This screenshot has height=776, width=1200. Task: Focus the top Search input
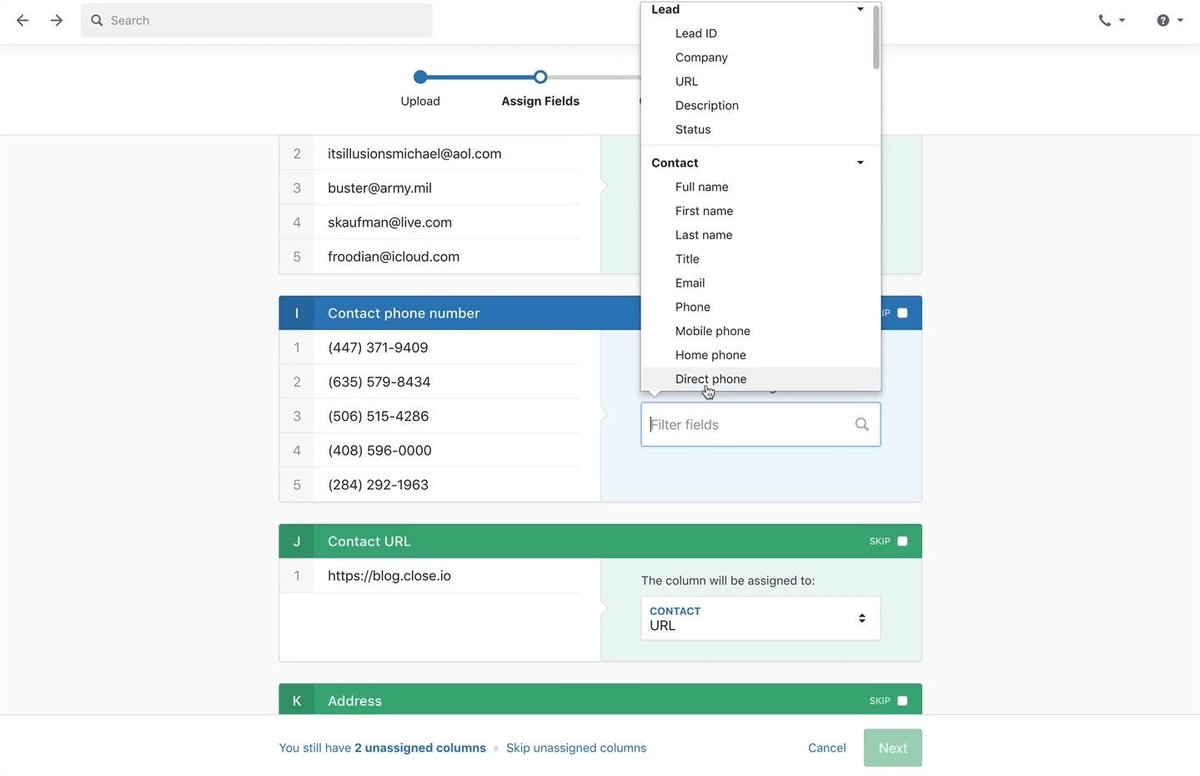(257, 20)
